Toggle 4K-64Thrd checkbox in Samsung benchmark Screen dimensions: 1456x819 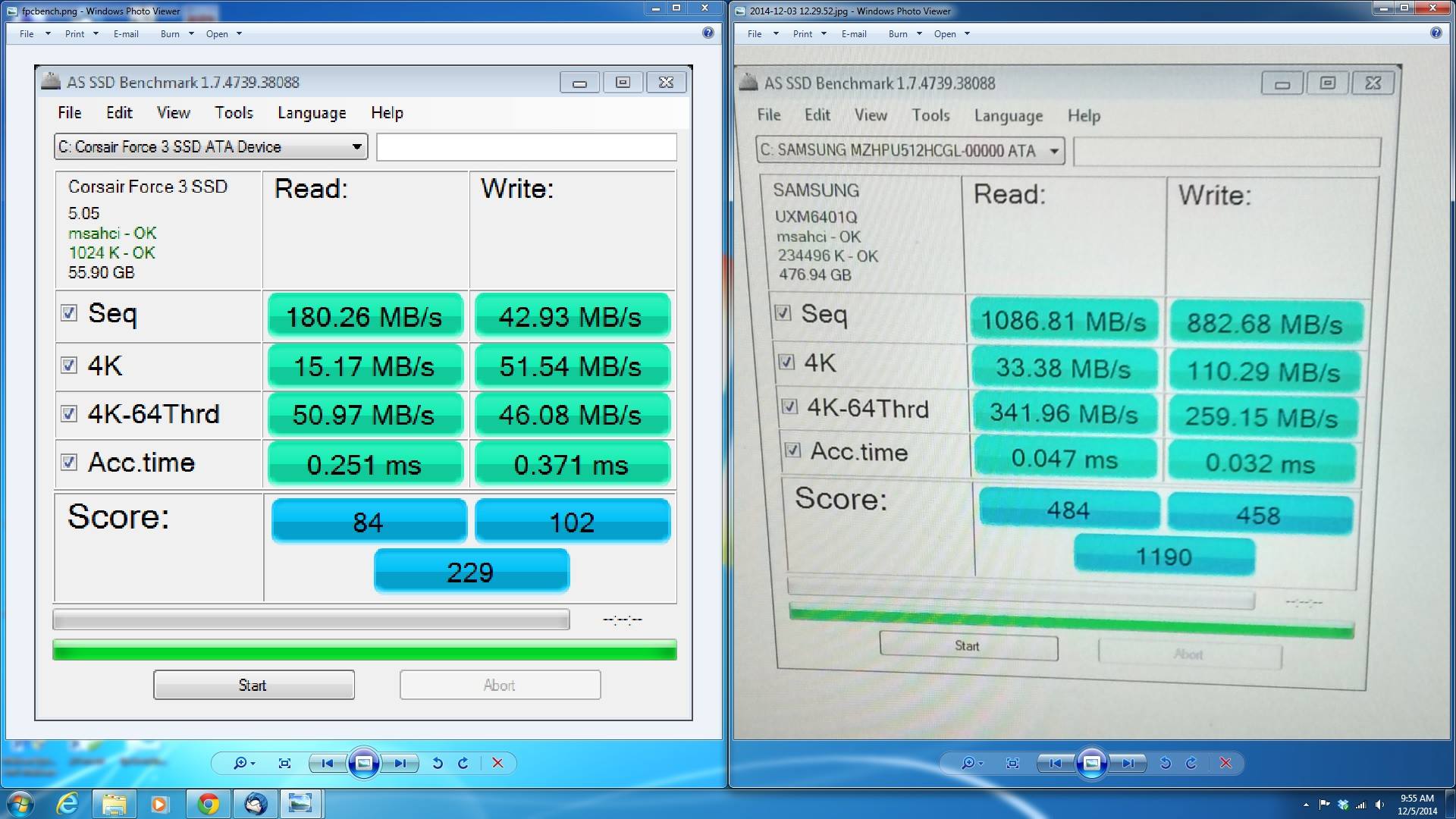coord(789,406)
